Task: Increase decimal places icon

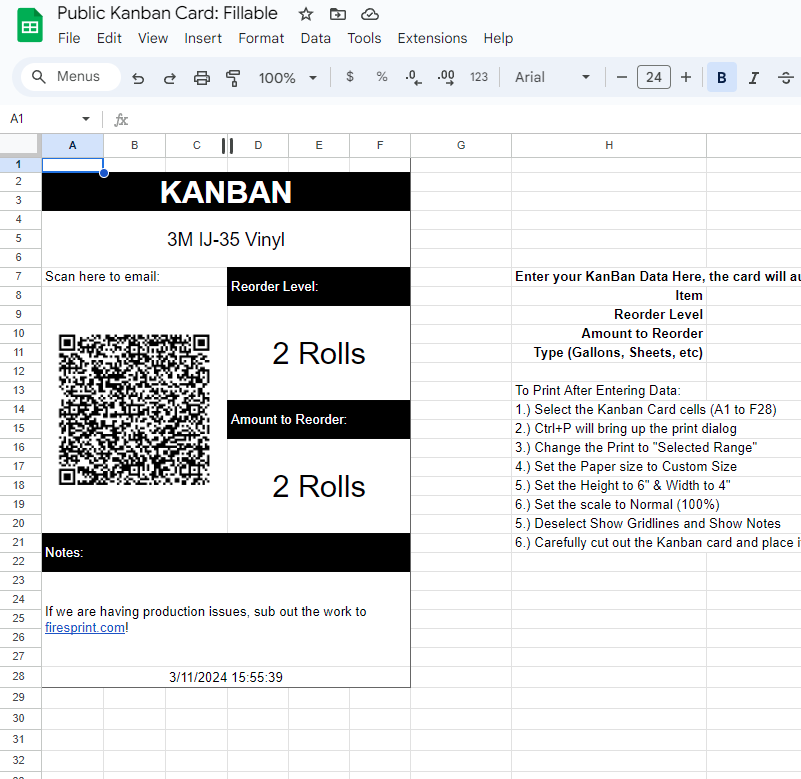Action: pos(446,78)
